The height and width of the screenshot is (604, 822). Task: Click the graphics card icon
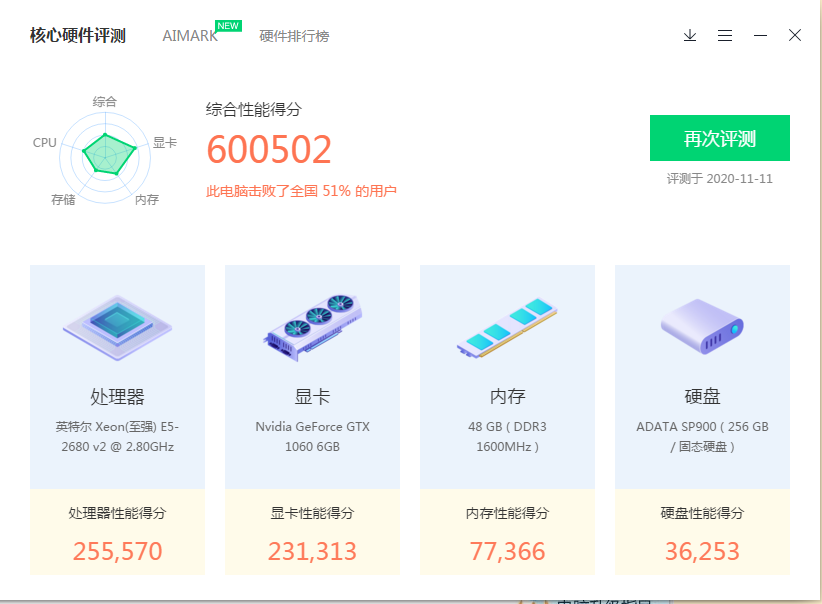click(x=312, y=327)
